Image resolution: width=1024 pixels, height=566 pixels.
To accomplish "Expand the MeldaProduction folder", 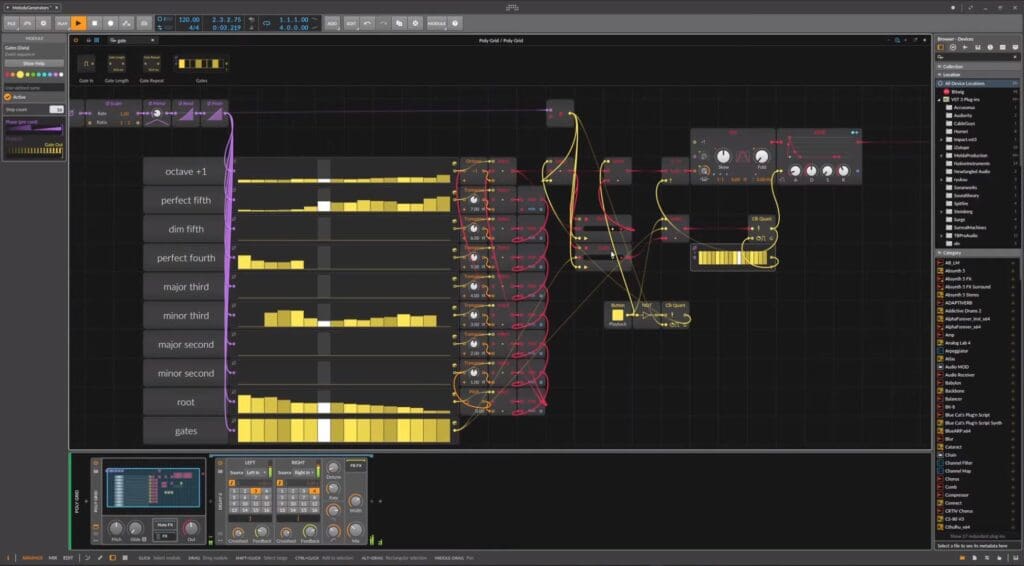I will [942, 155].
